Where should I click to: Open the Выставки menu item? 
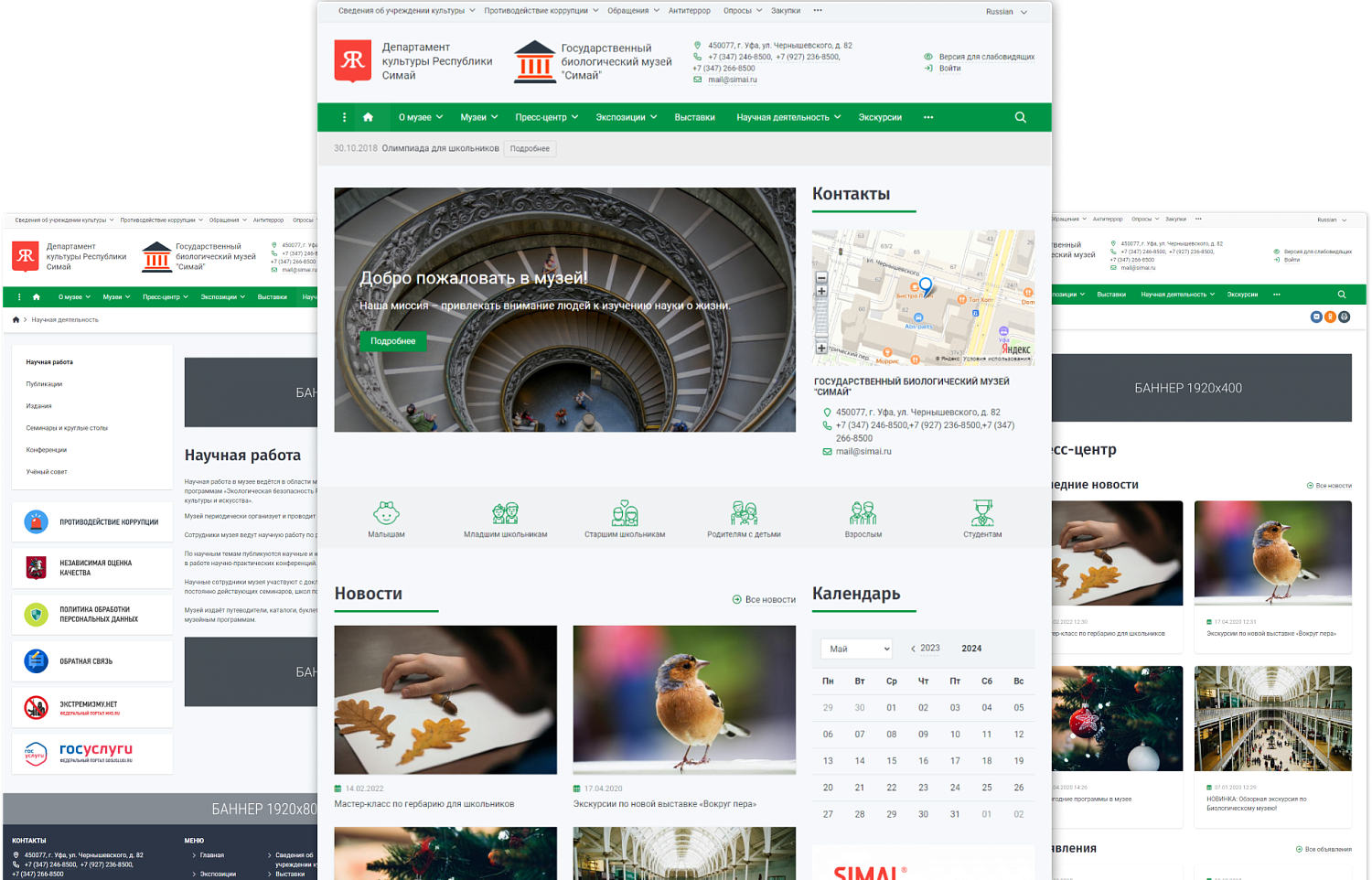694,117
